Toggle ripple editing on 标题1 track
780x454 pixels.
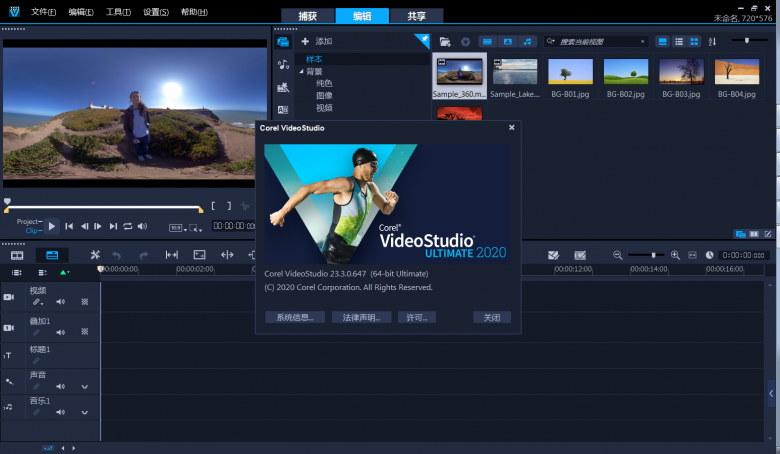pyautogui.click(x=36, y=361)
